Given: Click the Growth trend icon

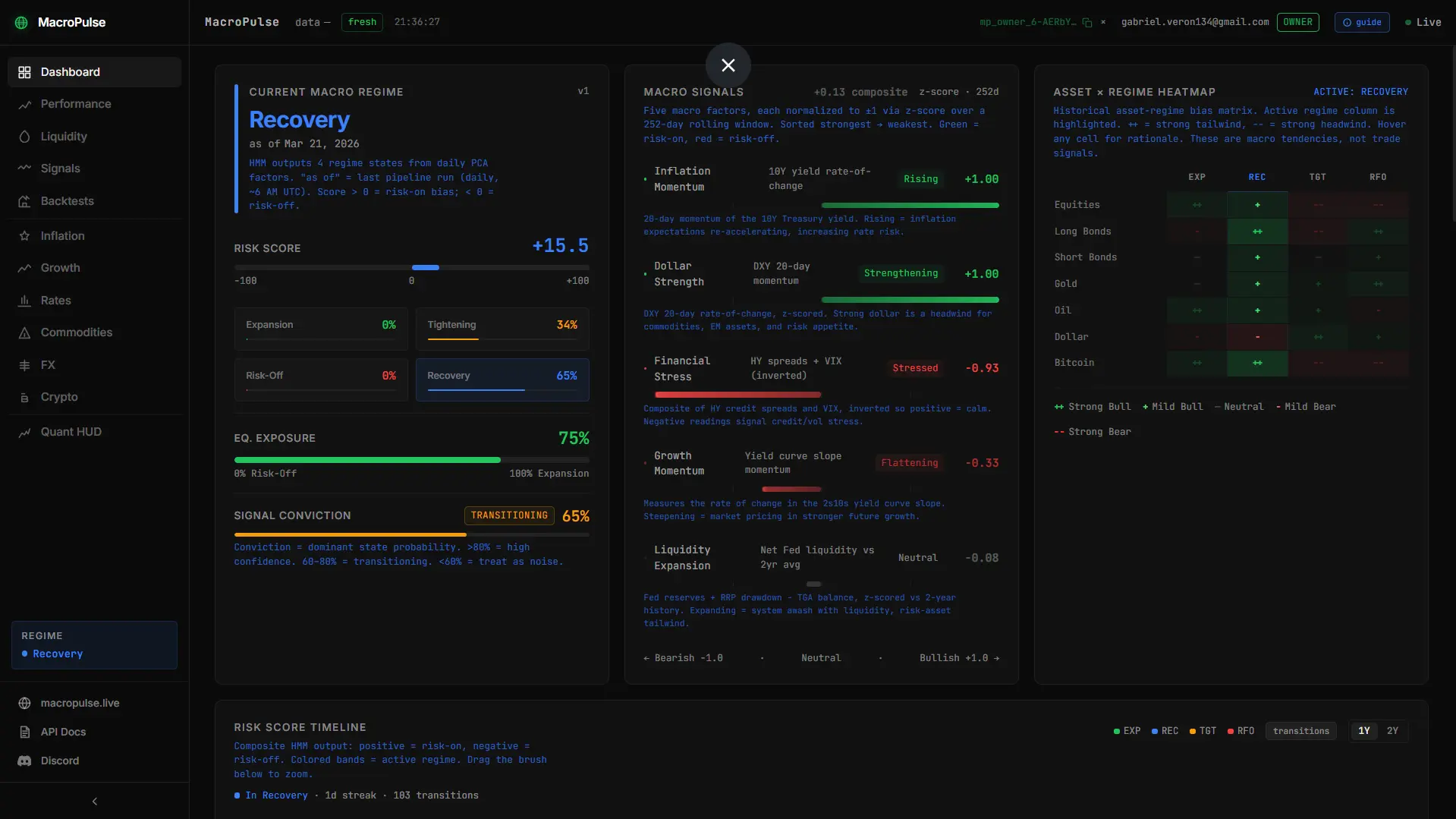Looking at the screenshot, I should pyautogui.click(x=24, y=268).
